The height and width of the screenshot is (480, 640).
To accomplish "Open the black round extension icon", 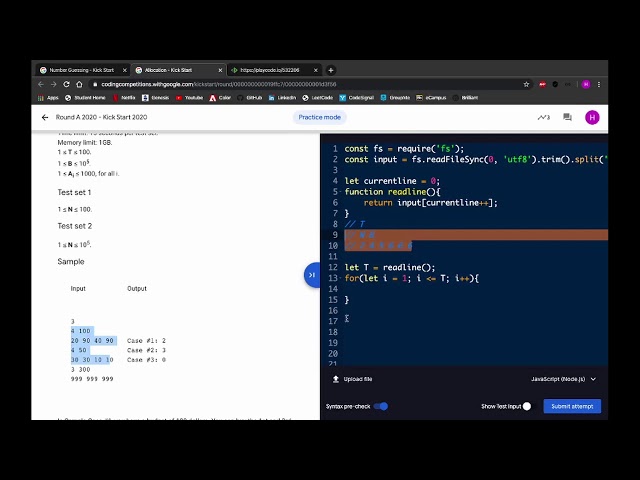I will click(555, 84).
